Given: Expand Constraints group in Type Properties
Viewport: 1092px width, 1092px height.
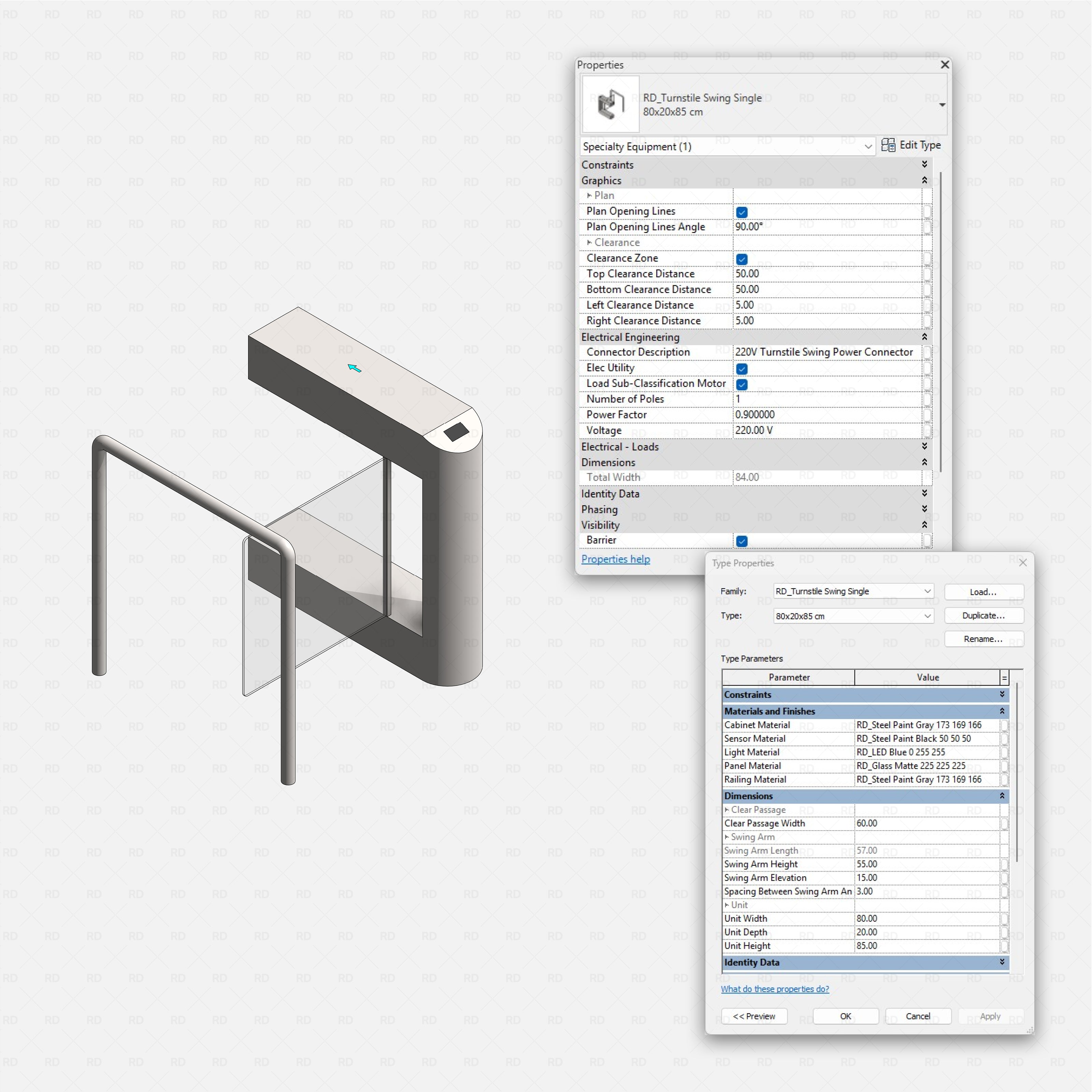Looking at the screenshot, I should point(1002,694).
